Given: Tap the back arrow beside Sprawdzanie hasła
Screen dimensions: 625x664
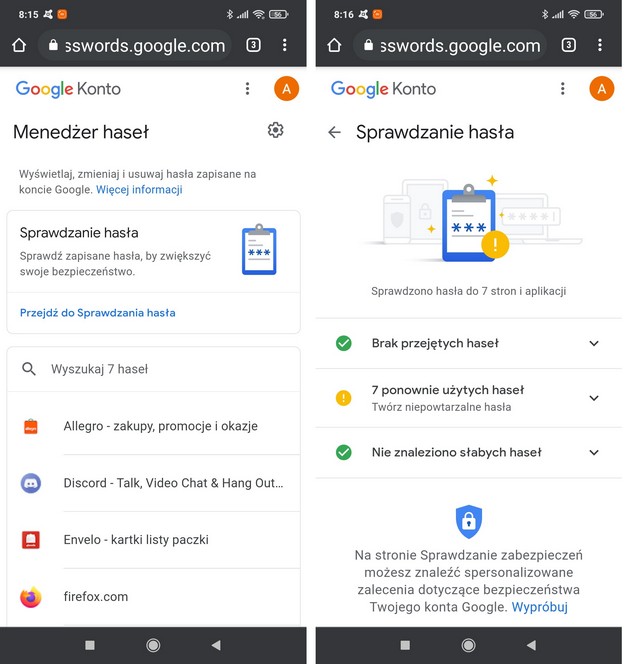Looking at the screenshot, I should click(334, 132).
